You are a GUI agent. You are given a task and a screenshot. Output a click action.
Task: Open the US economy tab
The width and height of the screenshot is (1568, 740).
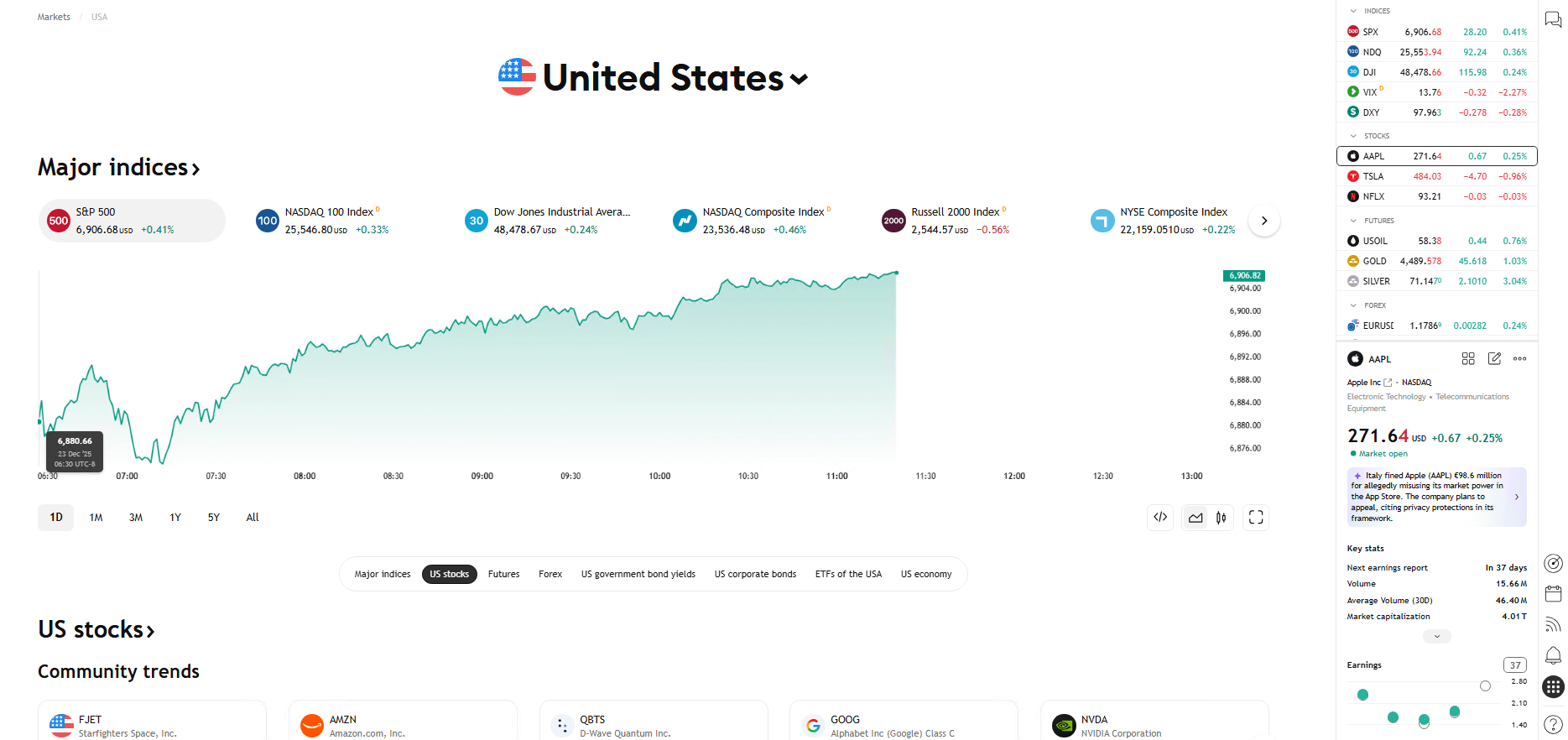tap(926, 574)
